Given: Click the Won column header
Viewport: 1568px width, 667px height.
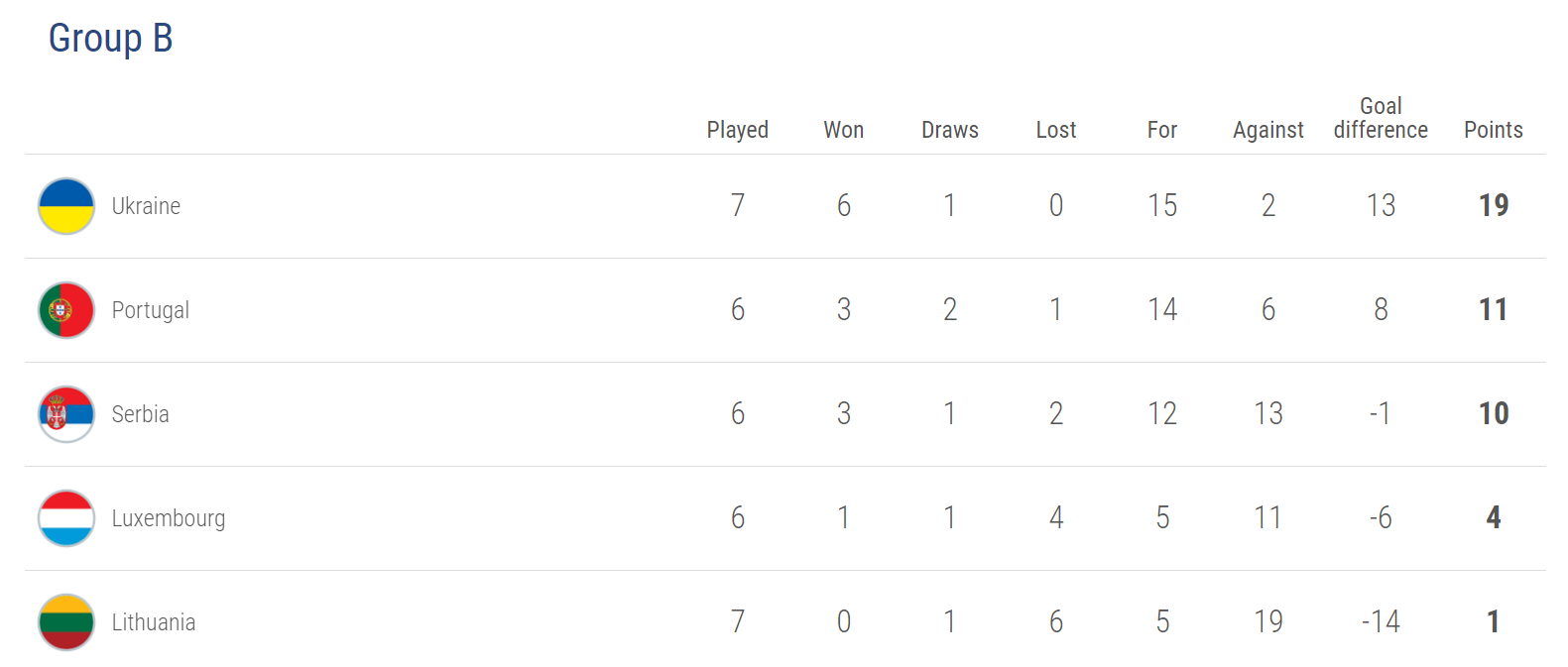Looking at the screenshot, I should click(x=843, y=130).
